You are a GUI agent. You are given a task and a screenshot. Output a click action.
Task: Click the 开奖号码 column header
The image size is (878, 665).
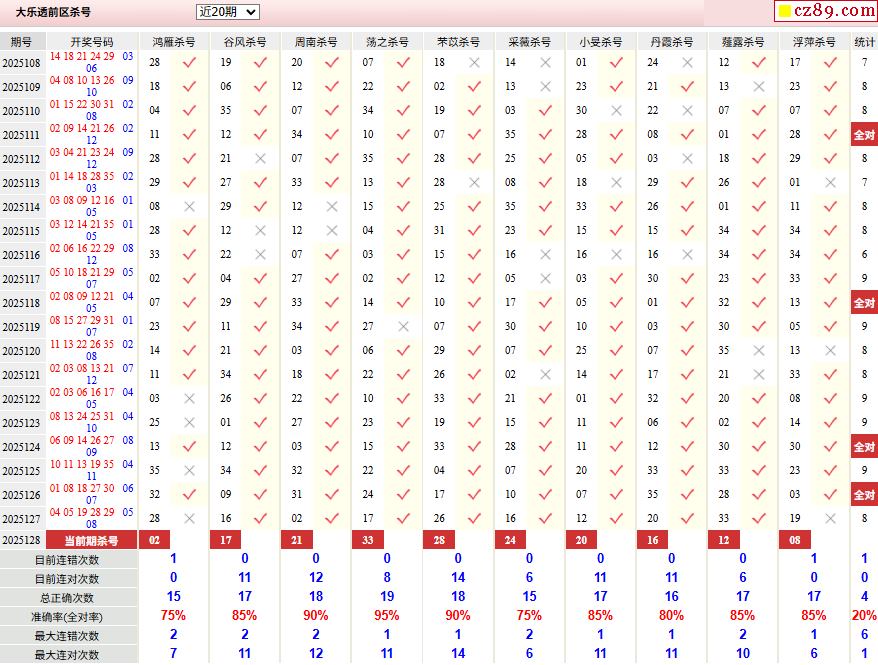(92, 42)
